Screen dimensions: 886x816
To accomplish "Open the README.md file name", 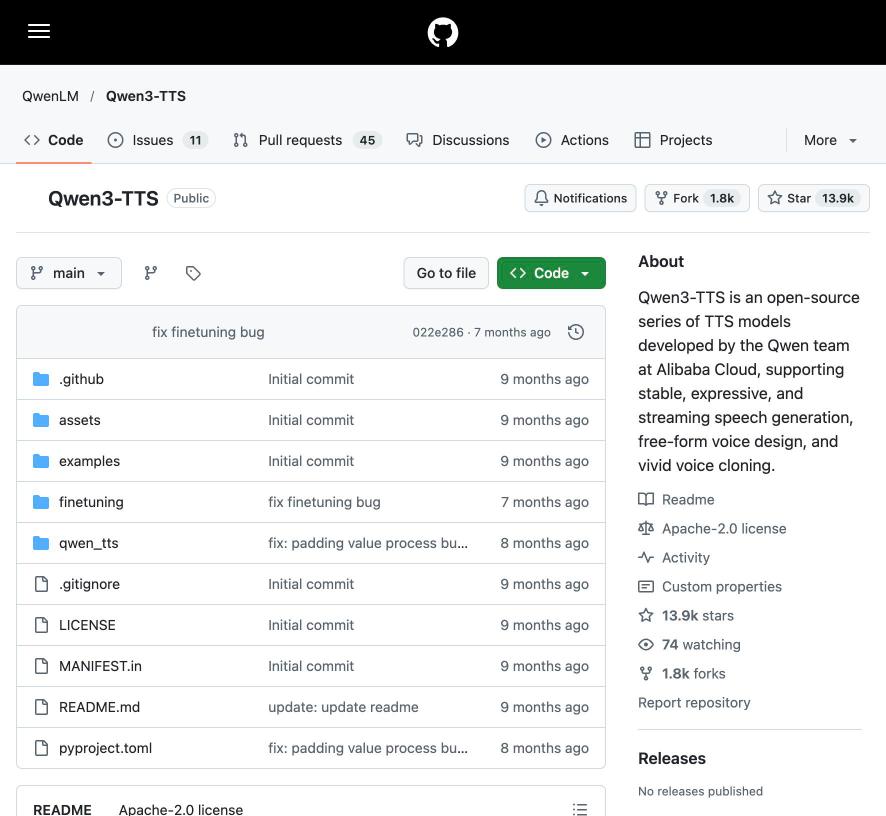I will click(99, 707).
